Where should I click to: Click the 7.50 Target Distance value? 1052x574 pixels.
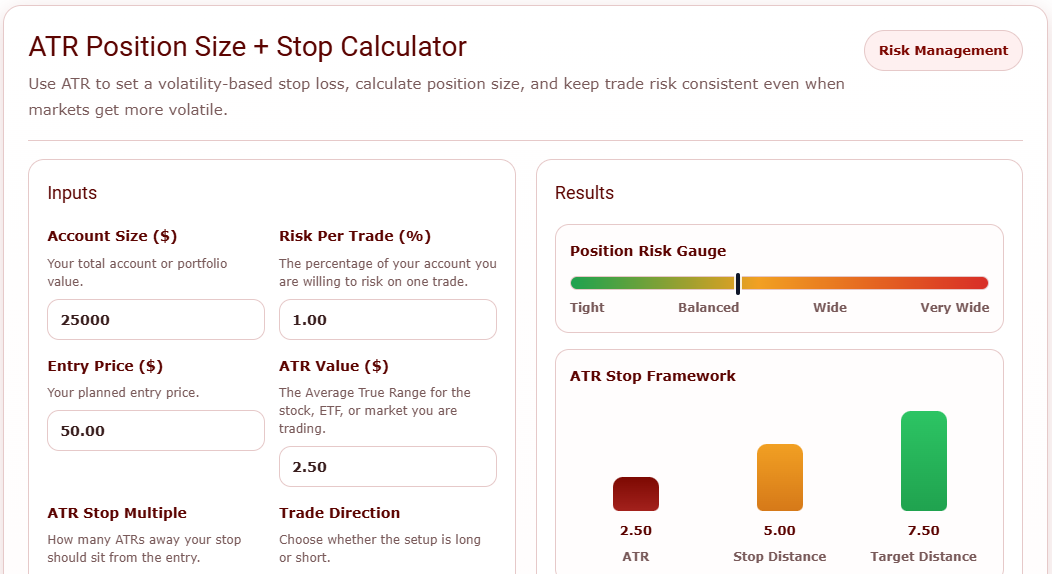click(x=923, y=530)
